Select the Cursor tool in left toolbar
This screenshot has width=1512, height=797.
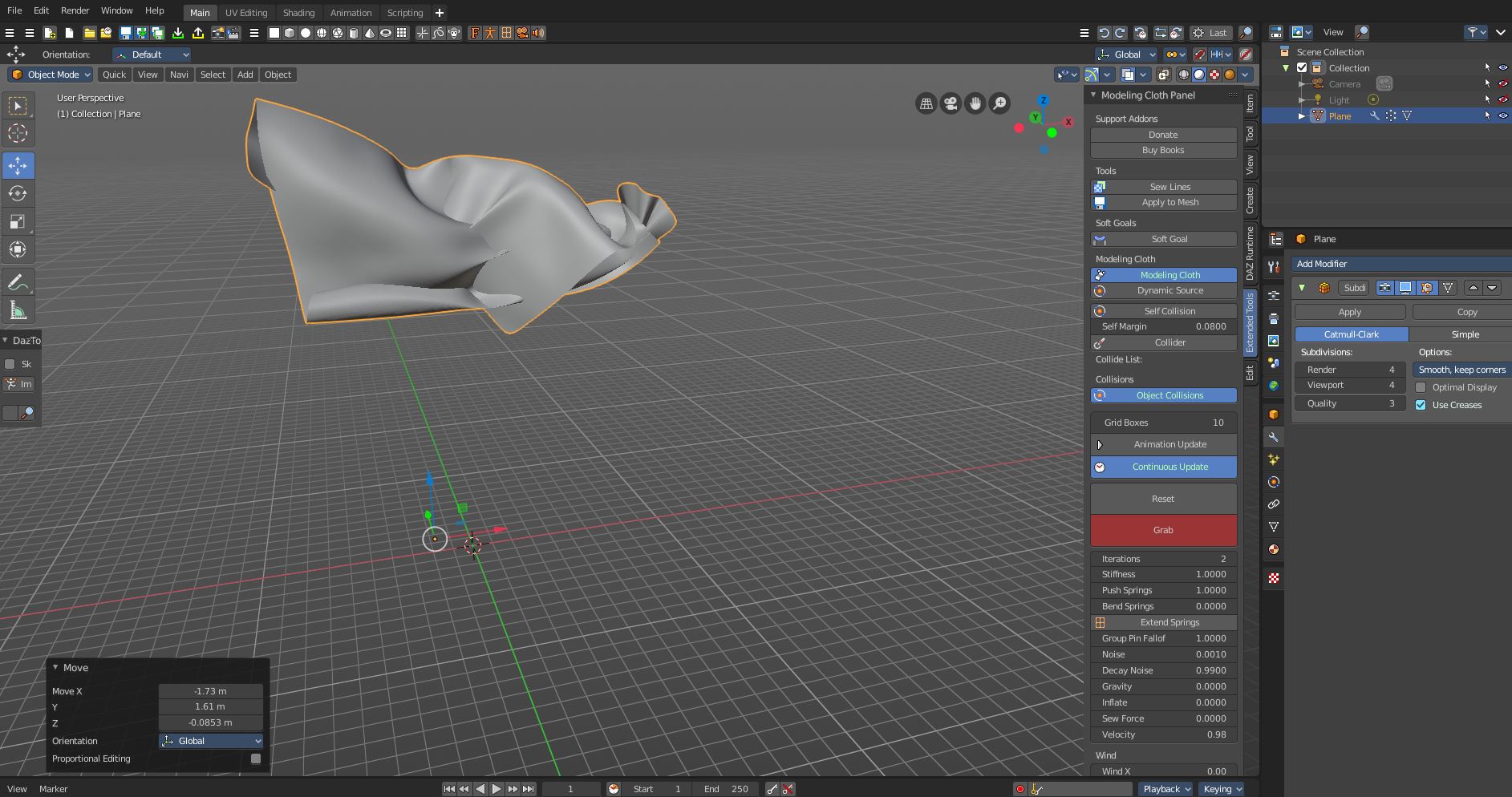point(18,133)
